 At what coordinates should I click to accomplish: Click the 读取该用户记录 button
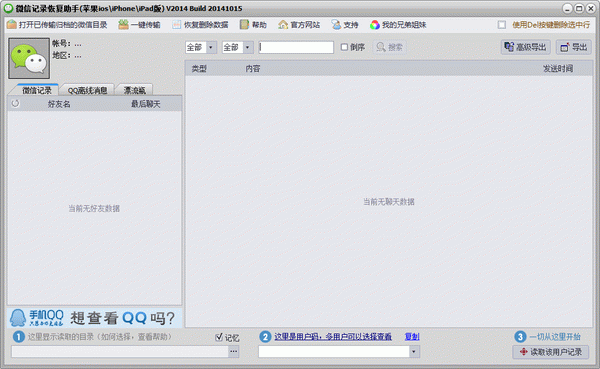(x=551, y=352)
